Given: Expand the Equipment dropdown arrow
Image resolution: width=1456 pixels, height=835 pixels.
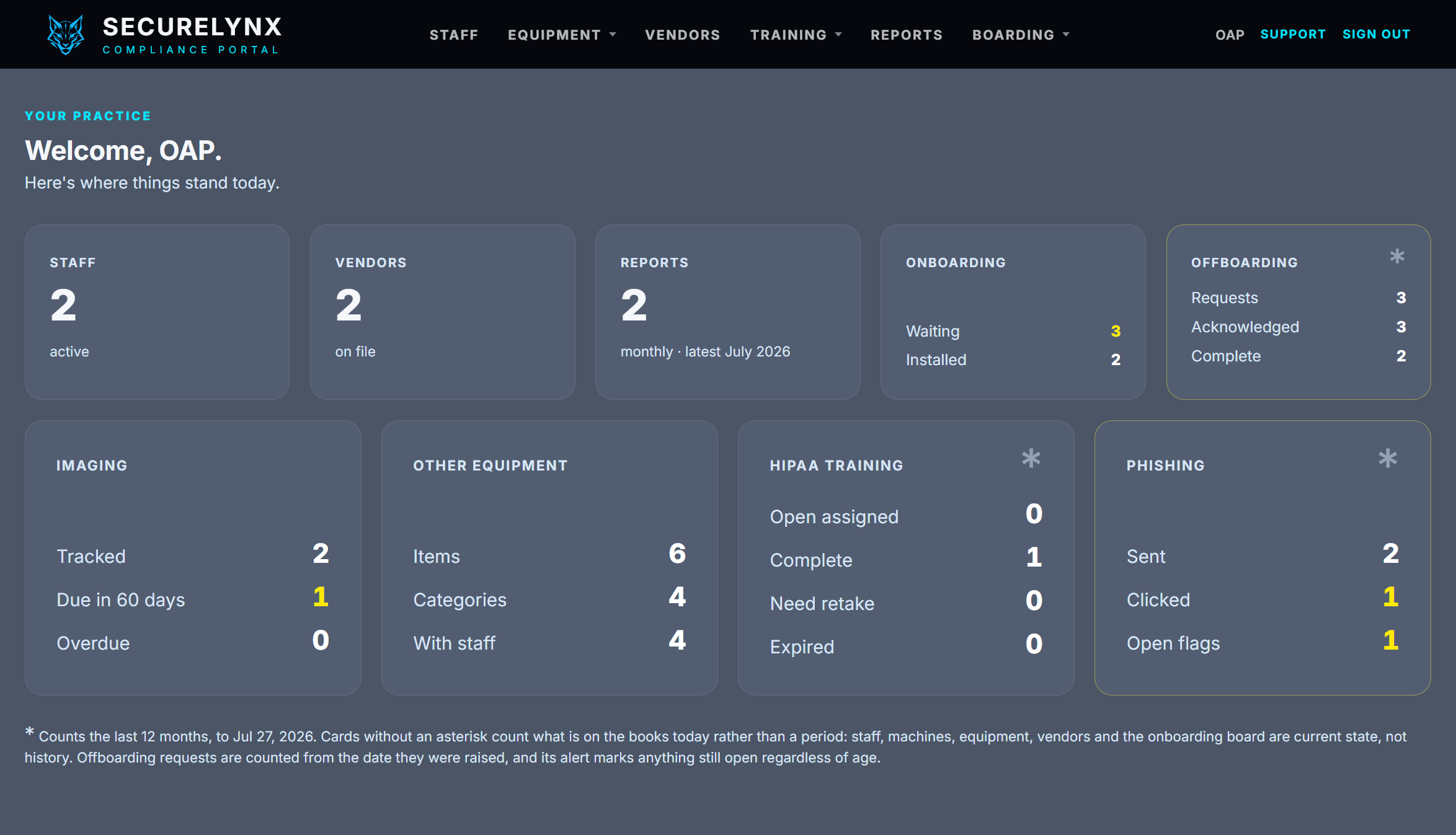Looking at the screenshot, I should 613,35.
